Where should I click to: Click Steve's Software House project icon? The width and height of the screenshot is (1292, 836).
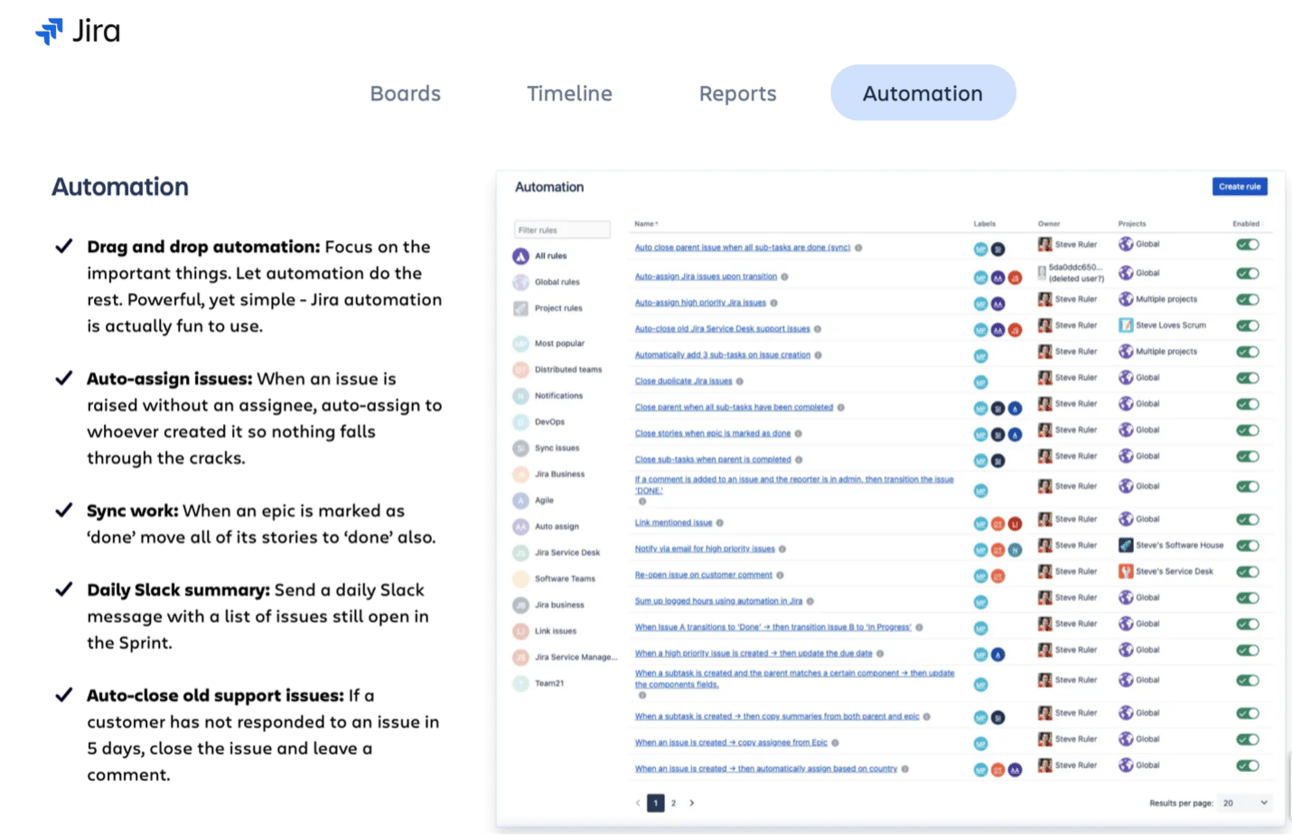[1126, 545]
